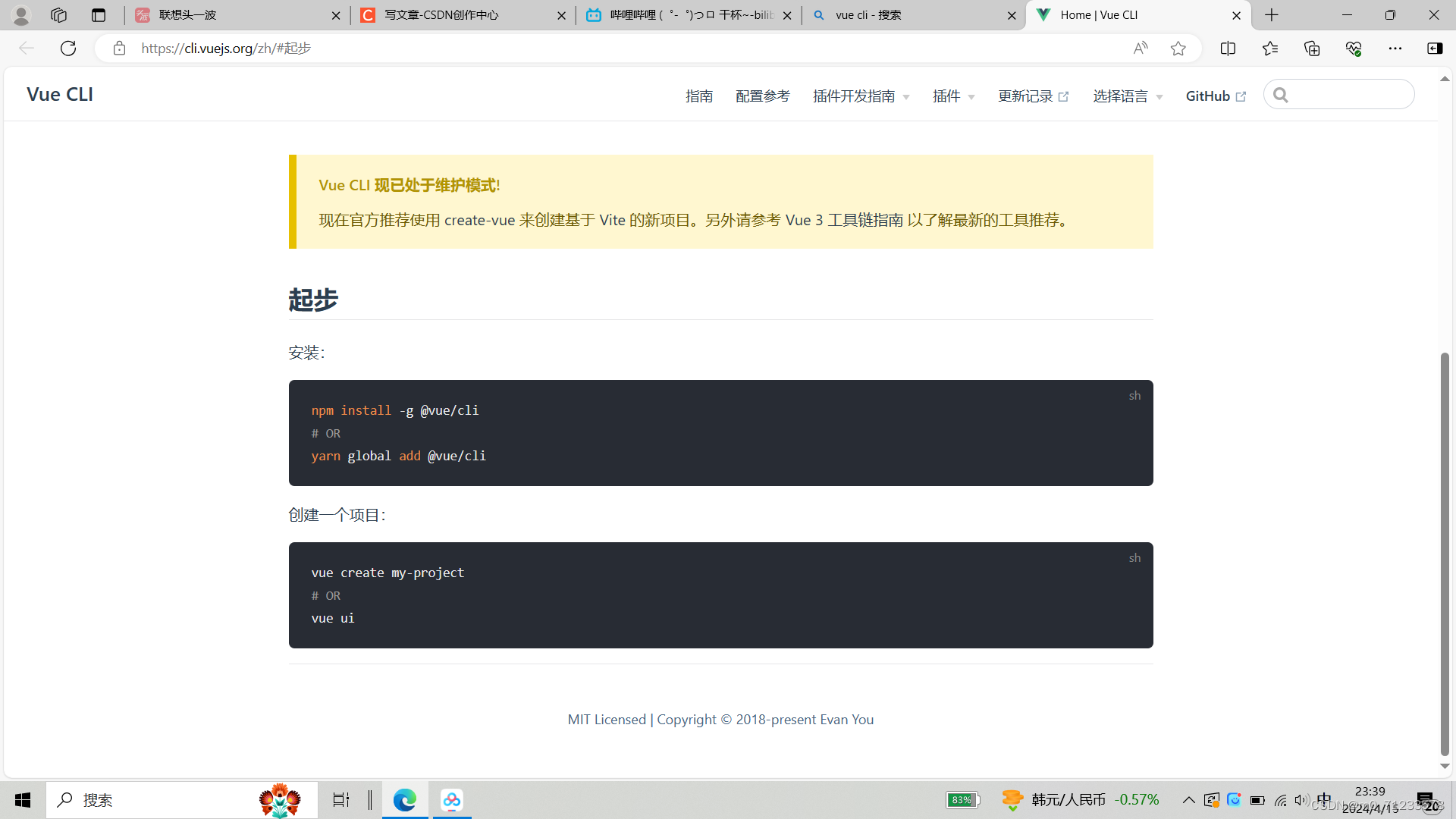1456x819 pixels.
Task: Open the search icon in navbar
Action: (x=1281, y=94)
